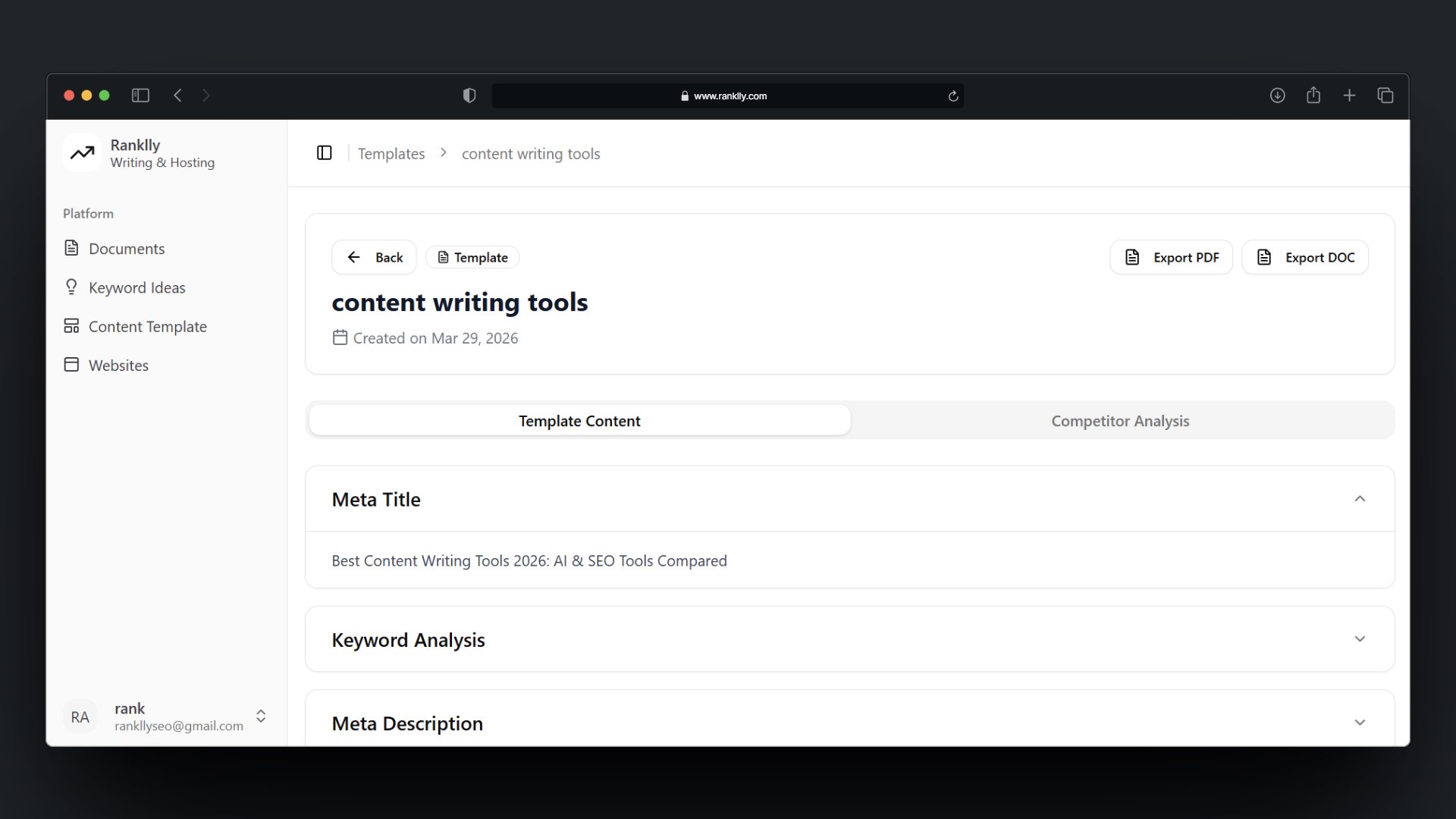Click the Meta Description heading
Screen dimensions: 1456x819
(407, 723)
